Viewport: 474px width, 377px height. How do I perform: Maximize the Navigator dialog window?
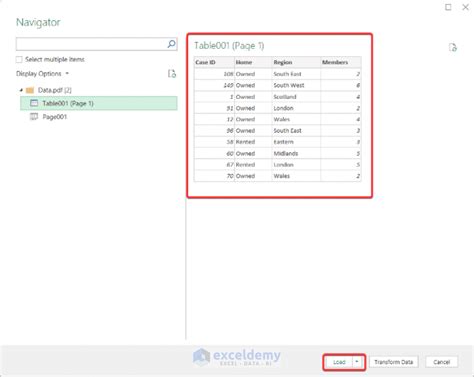pyautogui.click(x=448, y=7)
